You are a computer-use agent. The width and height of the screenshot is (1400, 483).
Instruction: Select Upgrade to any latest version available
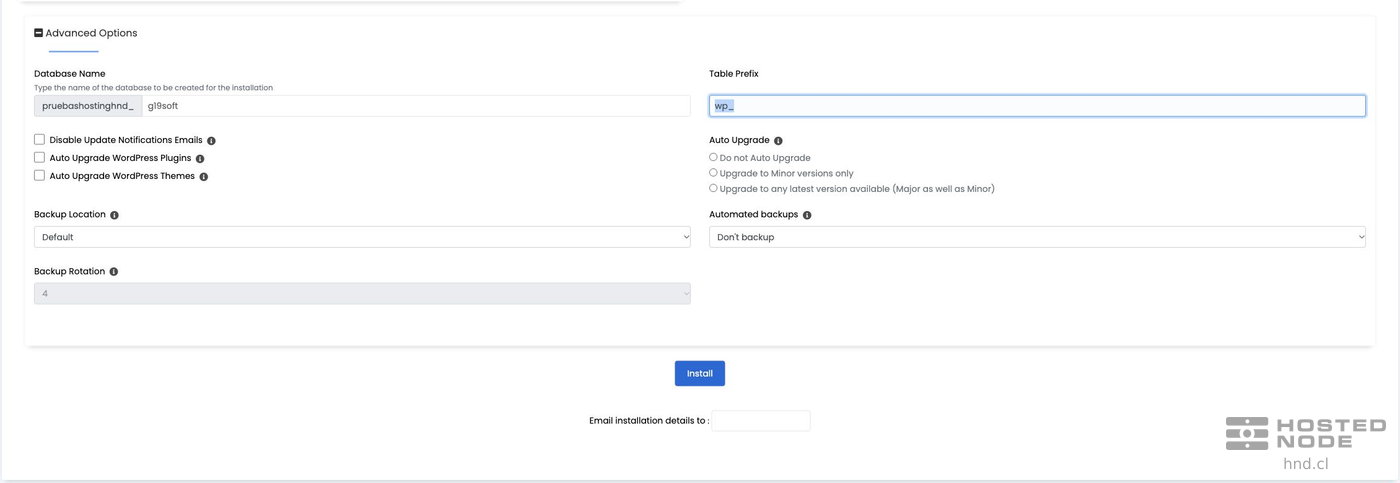[x=713, y=187]
